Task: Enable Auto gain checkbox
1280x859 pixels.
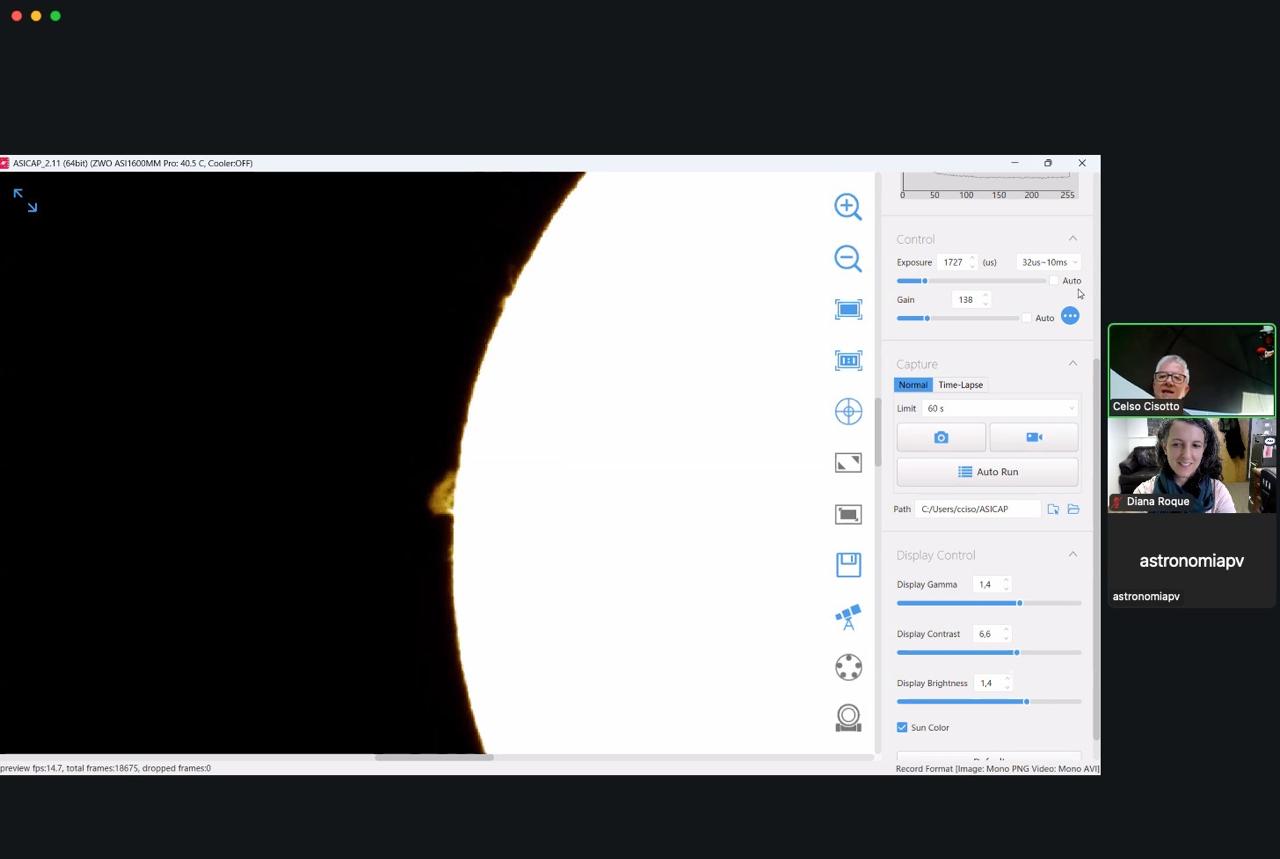Action: pos(1027,318)
